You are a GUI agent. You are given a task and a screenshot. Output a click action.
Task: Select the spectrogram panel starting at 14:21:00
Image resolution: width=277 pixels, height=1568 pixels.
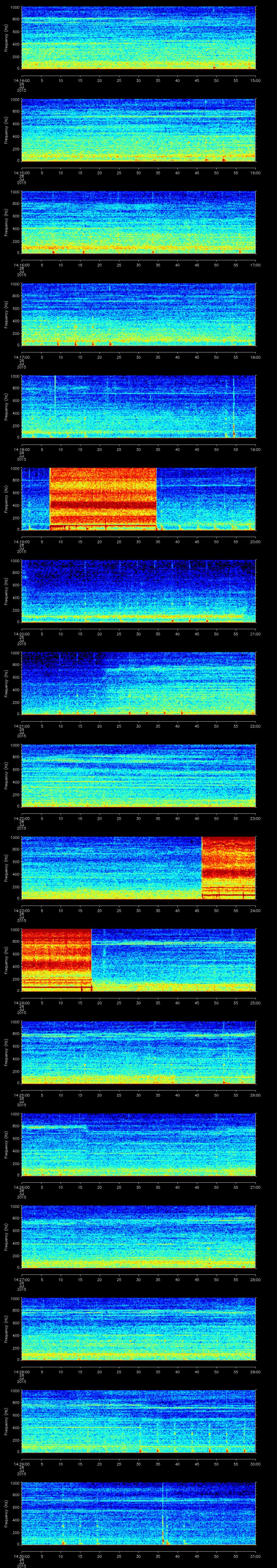tap(138, 683)
